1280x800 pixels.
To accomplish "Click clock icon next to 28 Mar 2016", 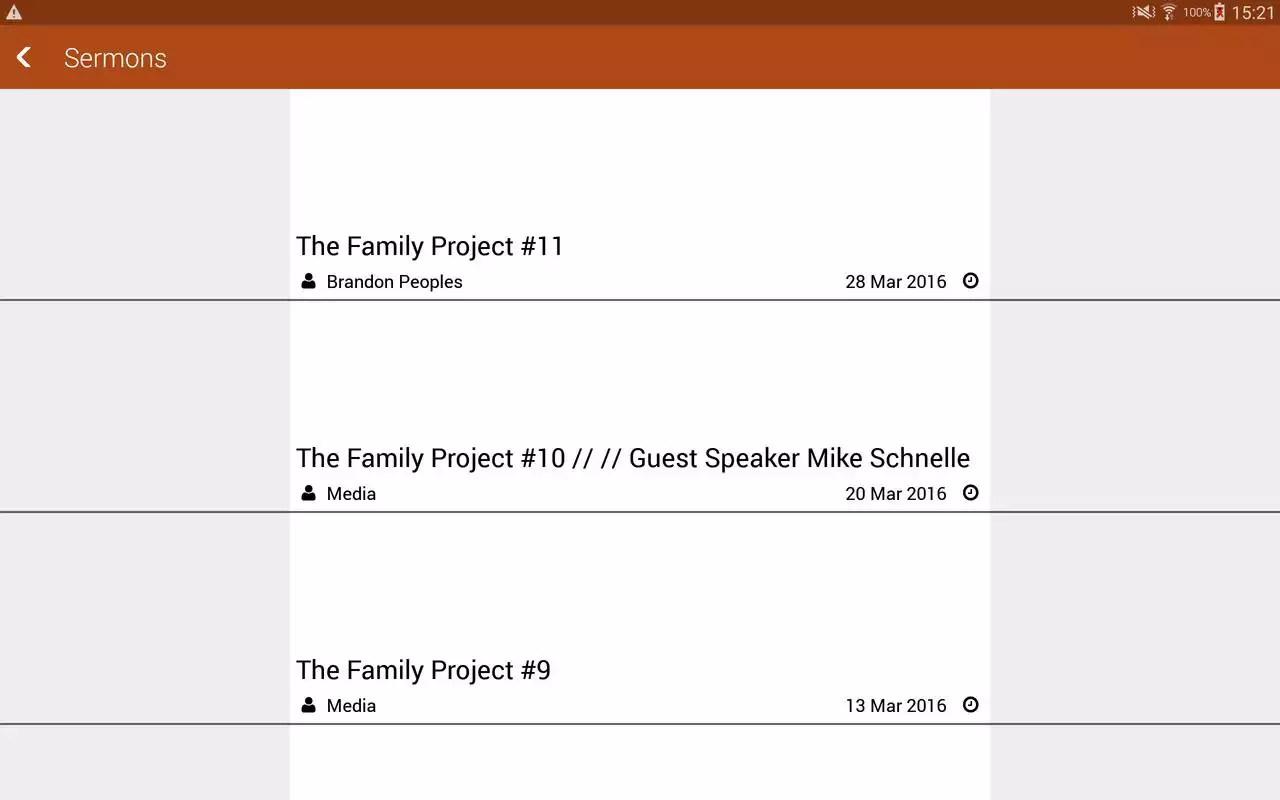I will 970,281.
